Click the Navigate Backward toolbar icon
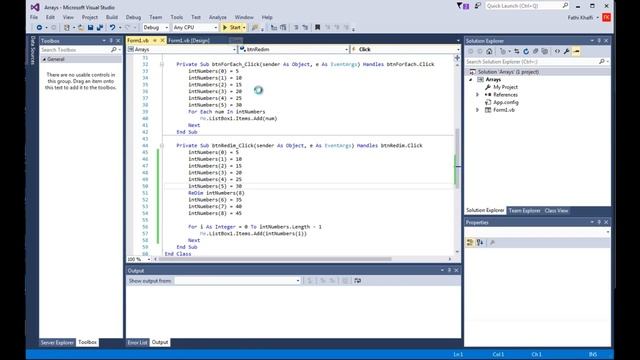This screenshot has width=640, height=360. point(39,27)
